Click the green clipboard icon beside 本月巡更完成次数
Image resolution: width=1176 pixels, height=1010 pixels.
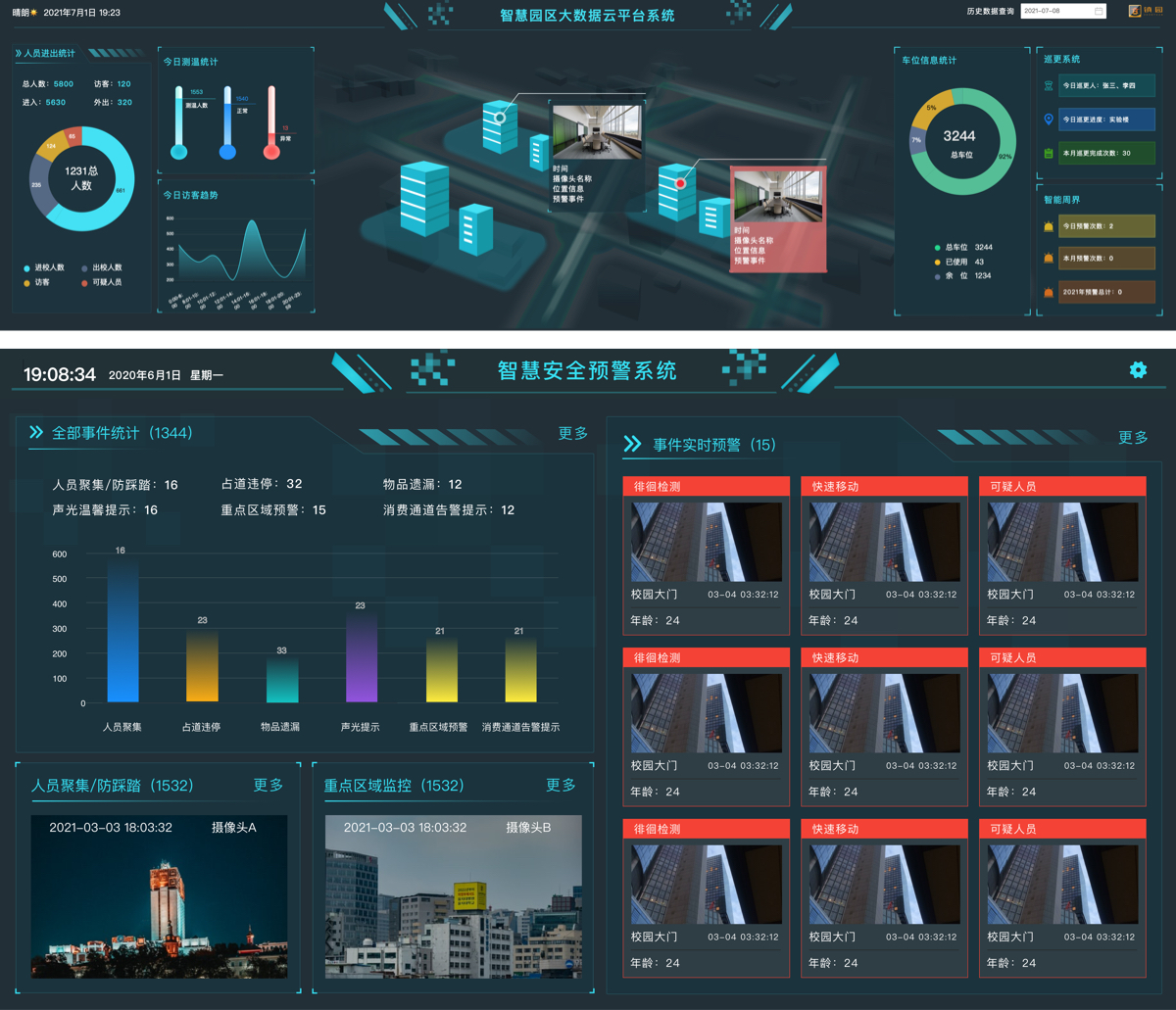[1049, 154]
